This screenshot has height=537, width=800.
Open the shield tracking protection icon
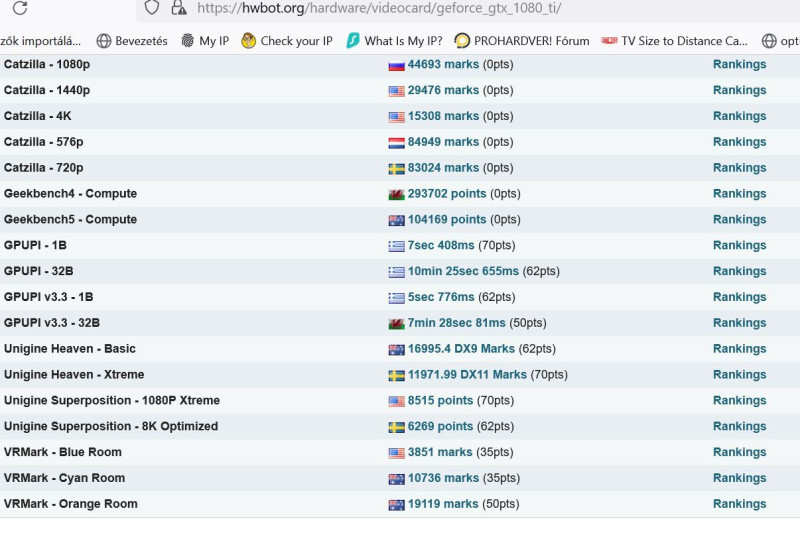(152, 8)
